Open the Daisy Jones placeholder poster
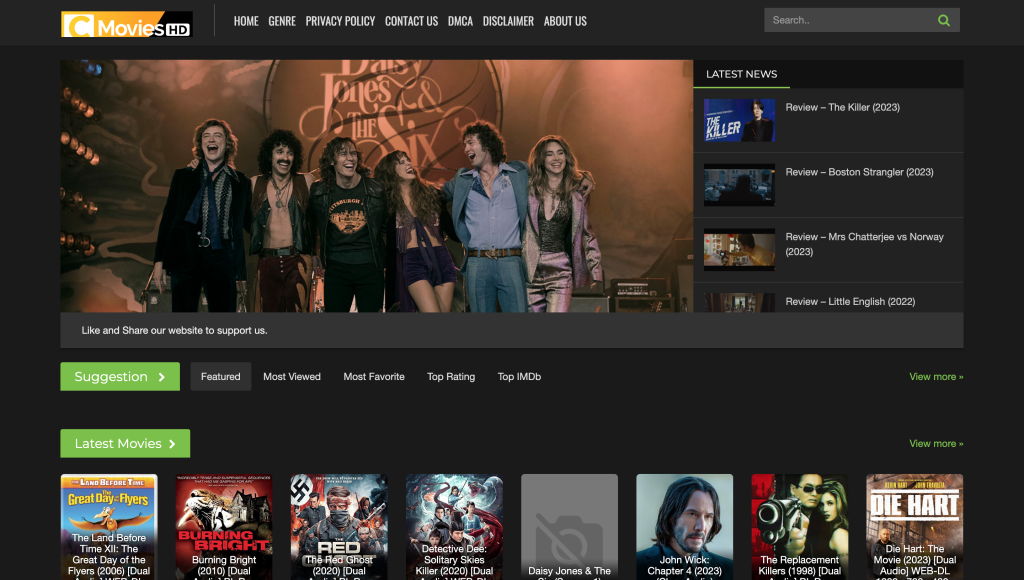This screenshot has width=1024, height=580. [569, 526]
